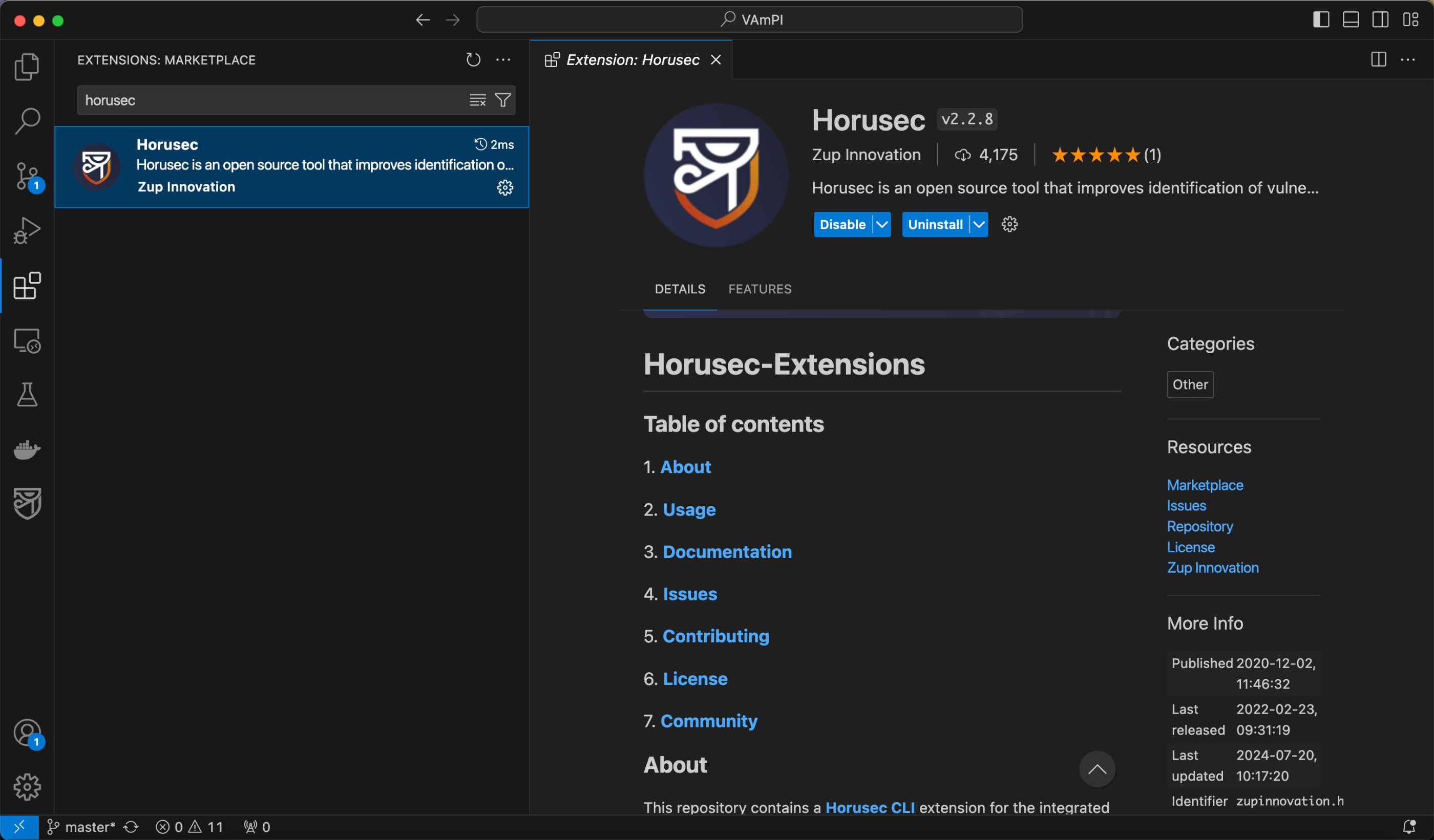
Task: Close the Extension: Horusec tab
Action: [716, 60]
